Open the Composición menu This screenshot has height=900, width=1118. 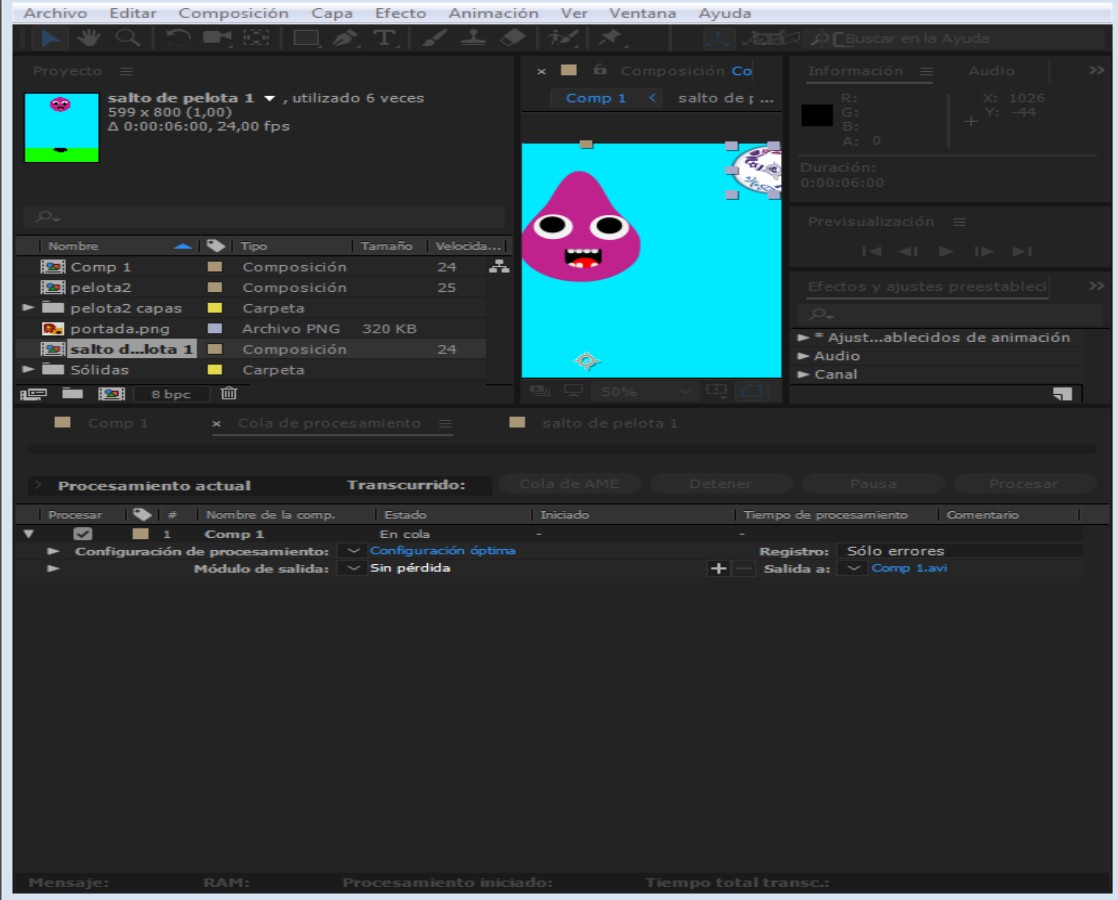pyautogui.click(x=233, y=13)
